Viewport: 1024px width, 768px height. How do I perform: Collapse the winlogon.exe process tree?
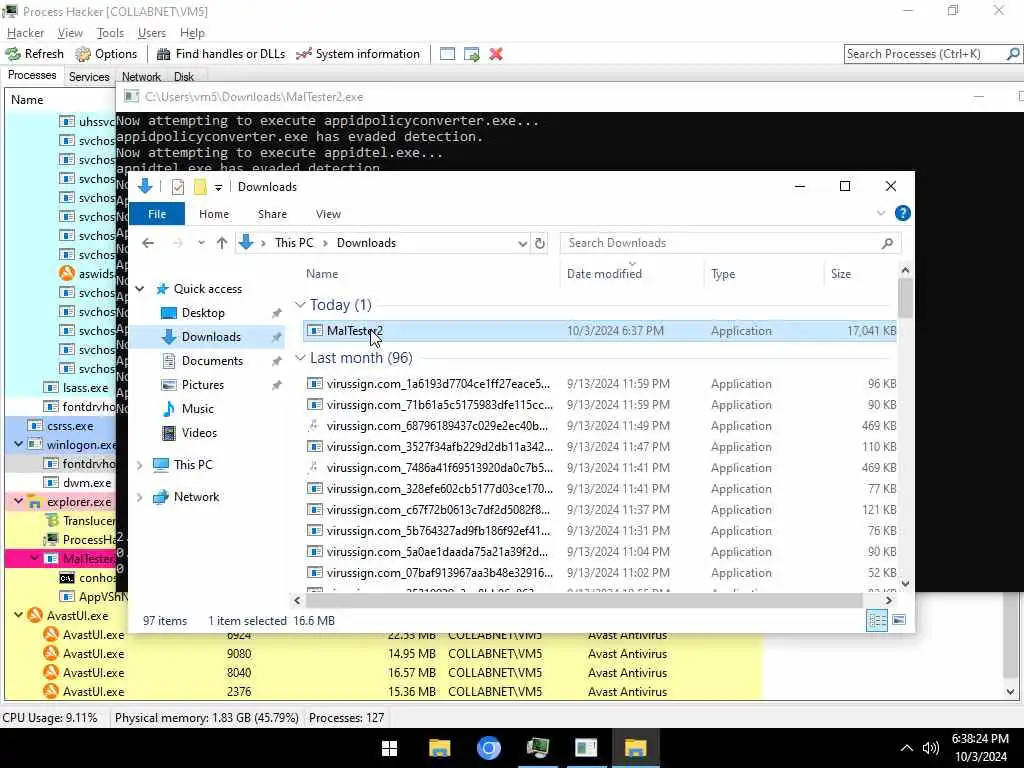pos(18,445)
